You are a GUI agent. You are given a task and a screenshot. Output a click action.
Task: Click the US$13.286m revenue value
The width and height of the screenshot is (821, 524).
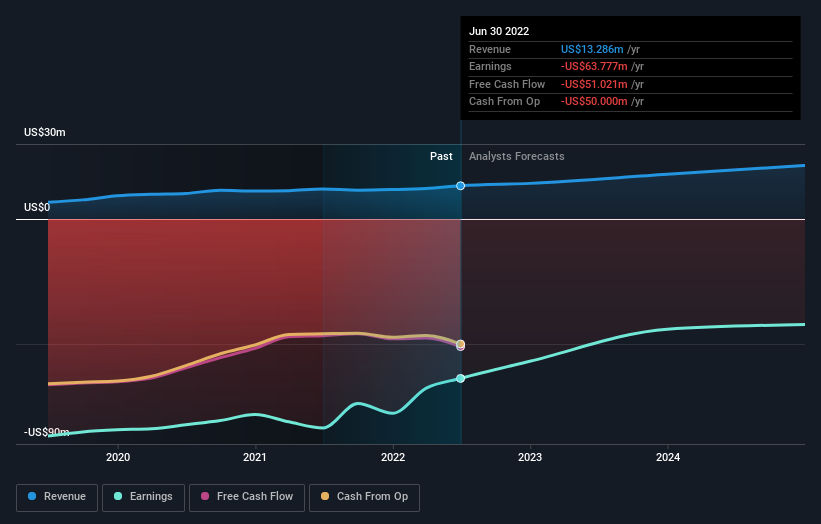(x=592, y=49)
